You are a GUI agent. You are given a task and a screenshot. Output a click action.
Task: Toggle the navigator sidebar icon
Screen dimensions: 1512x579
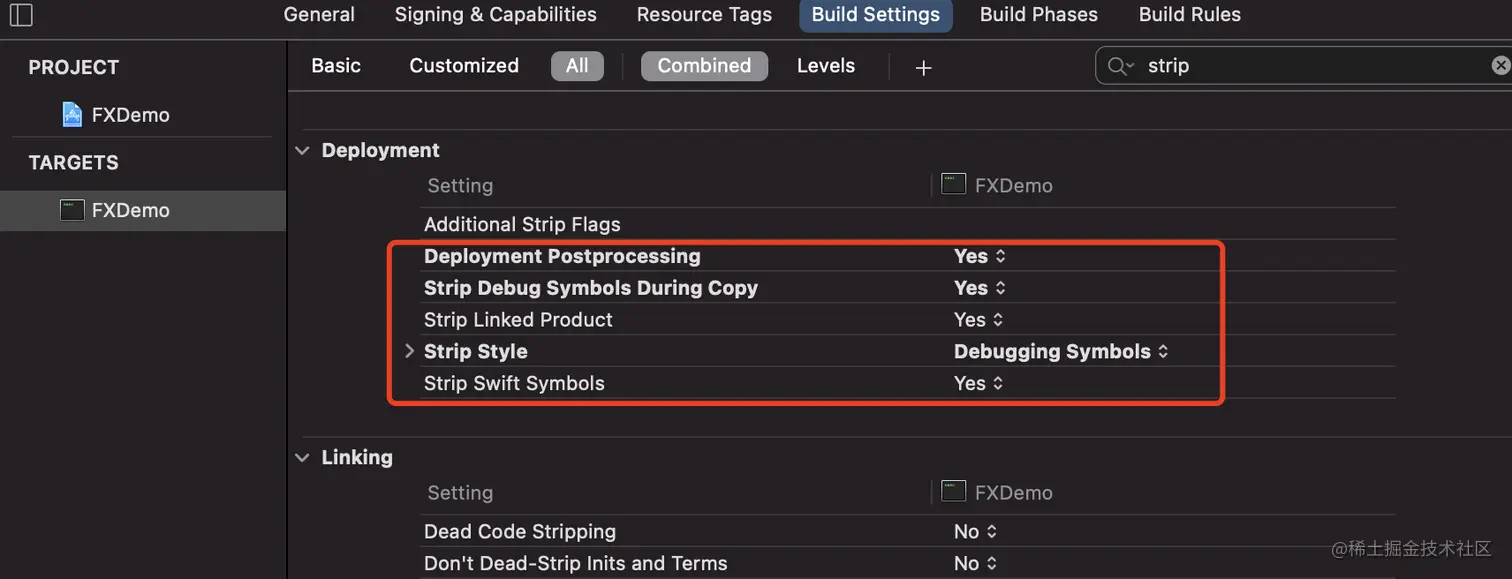point(21,15)
